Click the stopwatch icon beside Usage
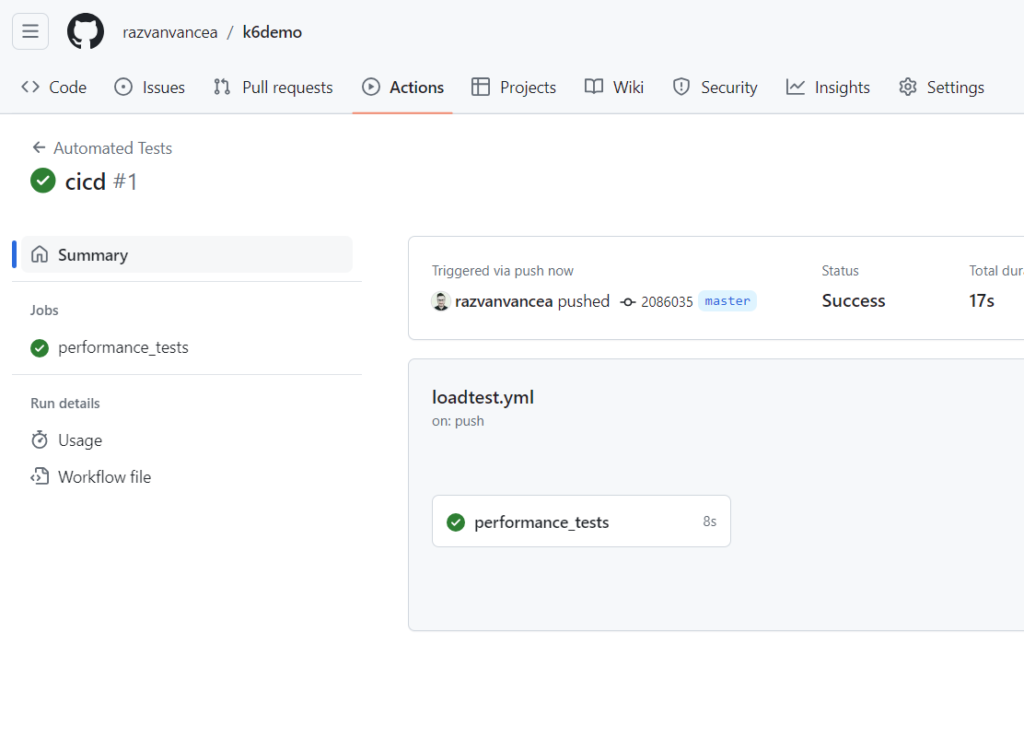The image size is (1024, 750). [39, 440]
